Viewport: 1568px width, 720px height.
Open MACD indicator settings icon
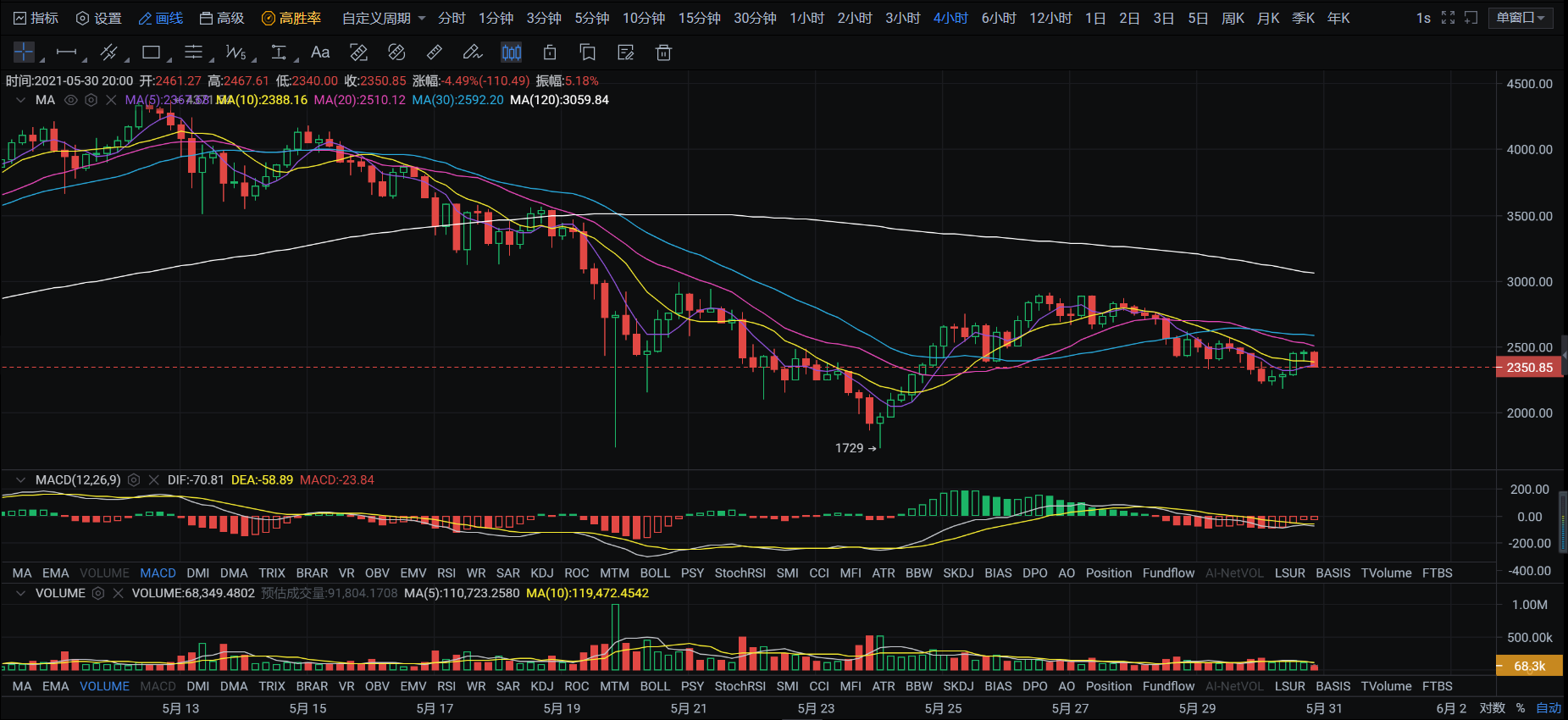pyautogui.click(x=134, y=479)
